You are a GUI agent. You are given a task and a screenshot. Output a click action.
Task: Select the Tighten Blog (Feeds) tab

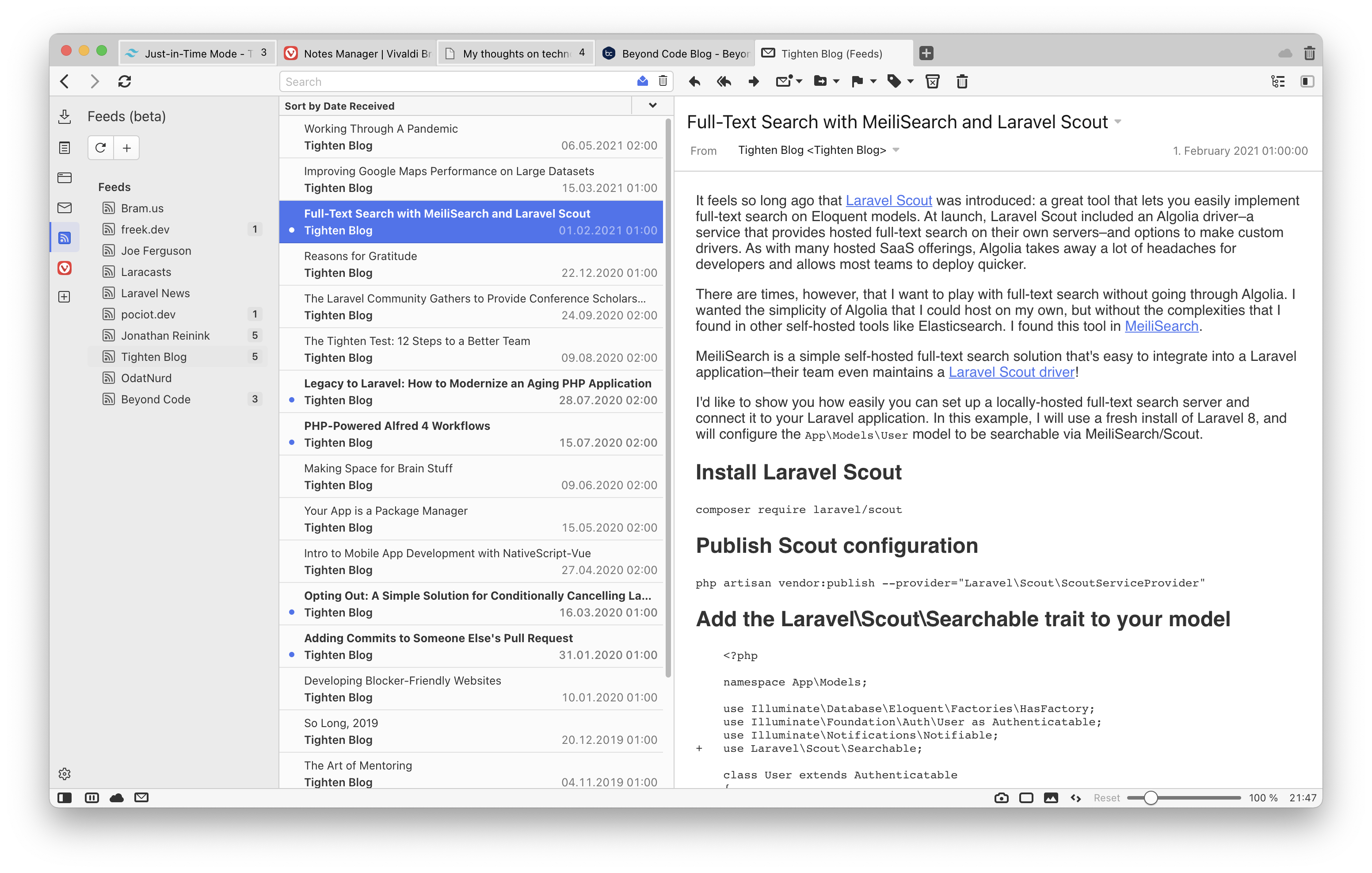pos(834,53)
